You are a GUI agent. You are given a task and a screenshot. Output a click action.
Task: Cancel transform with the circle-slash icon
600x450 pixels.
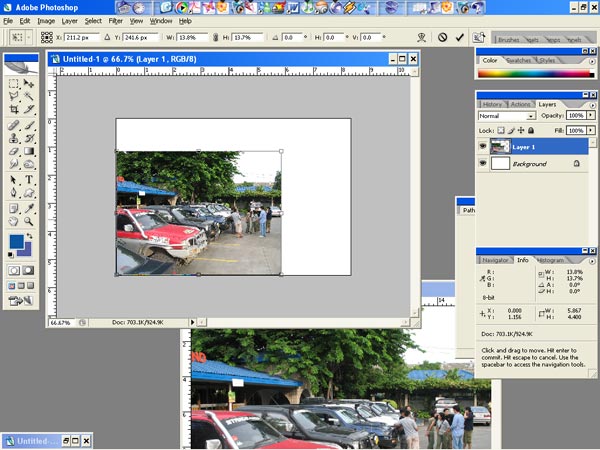[443, 37]
